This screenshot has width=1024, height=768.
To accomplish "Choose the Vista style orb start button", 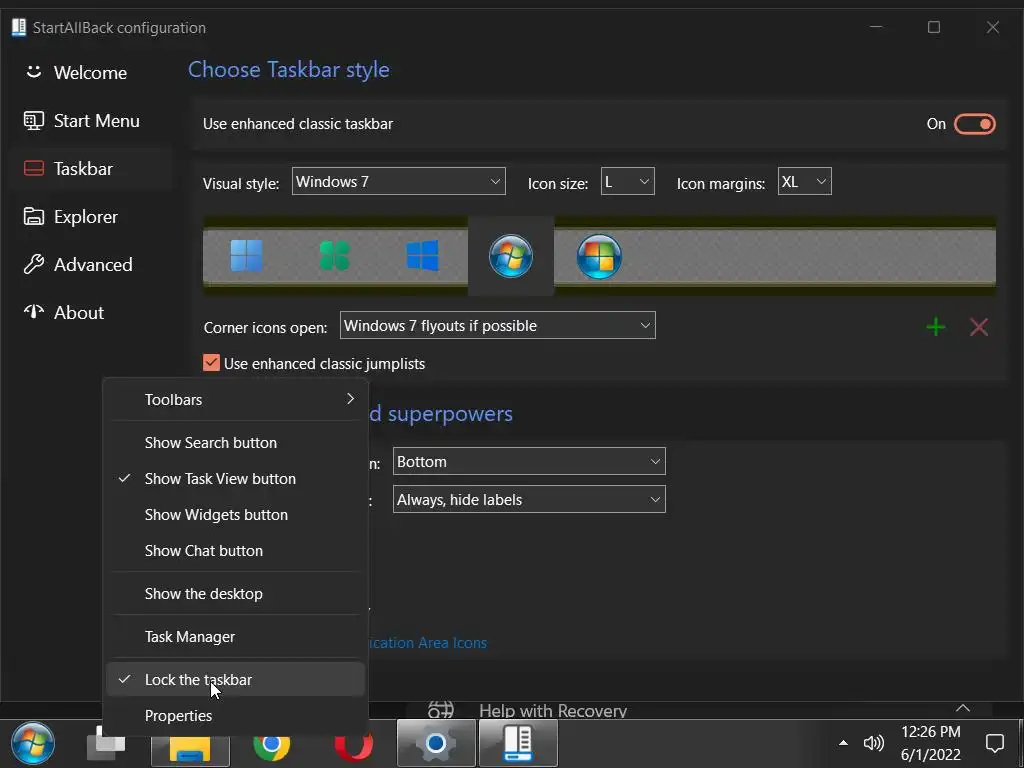I will pyautogui.click(x=599, y=256).
